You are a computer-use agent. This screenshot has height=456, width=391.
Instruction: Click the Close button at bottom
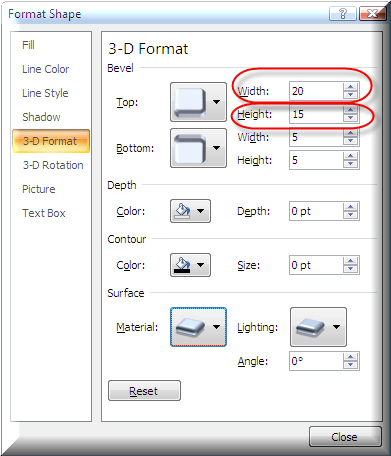(345, 437)
